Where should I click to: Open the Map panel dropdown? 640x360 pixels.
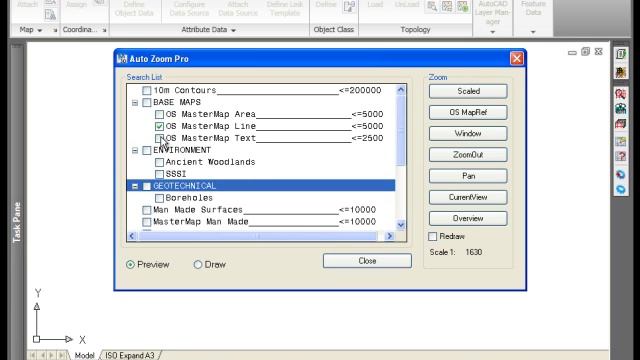tap(40, 30)
